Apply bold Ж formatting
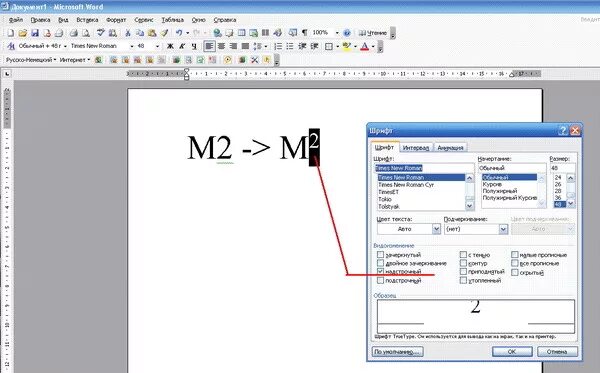The width and height of the screenshot is (600, 373). click(x=170, y=46)
